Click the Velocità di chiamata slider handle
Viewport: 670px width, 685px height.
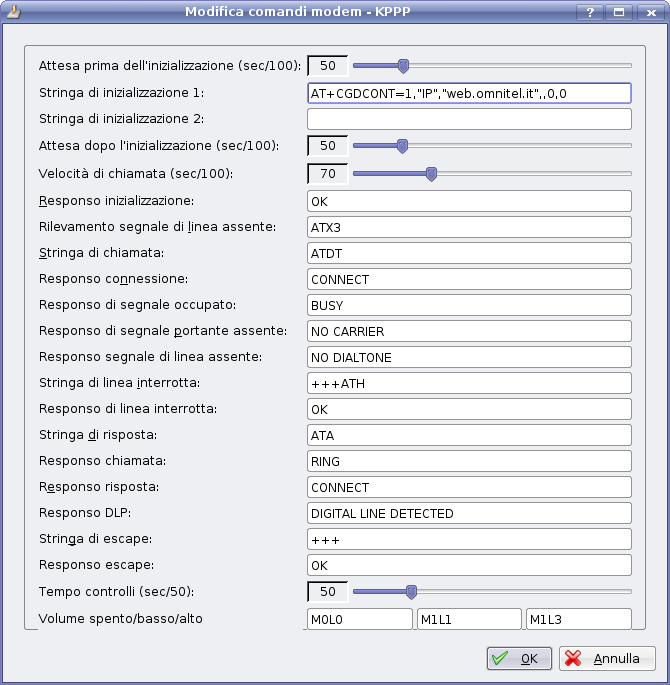pos(431,174)
